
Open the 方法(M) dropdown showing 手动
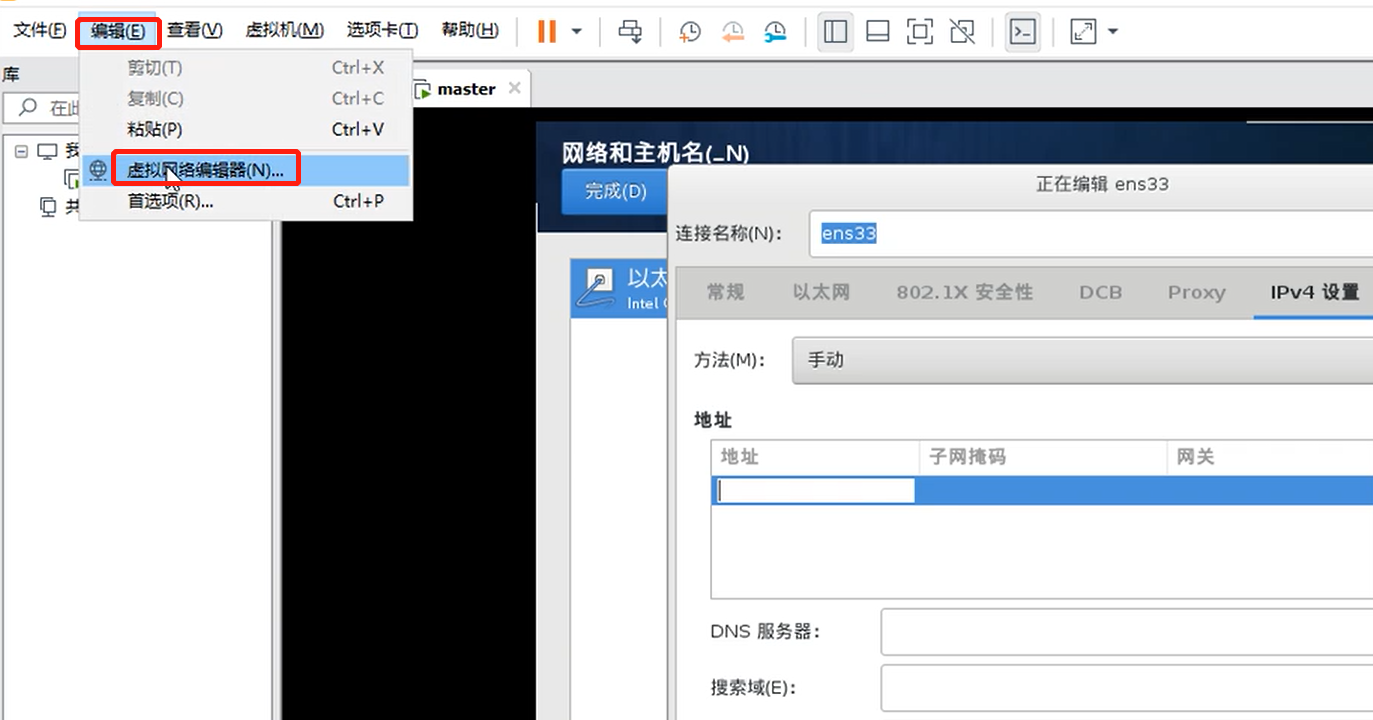[x=1082, y=360]
